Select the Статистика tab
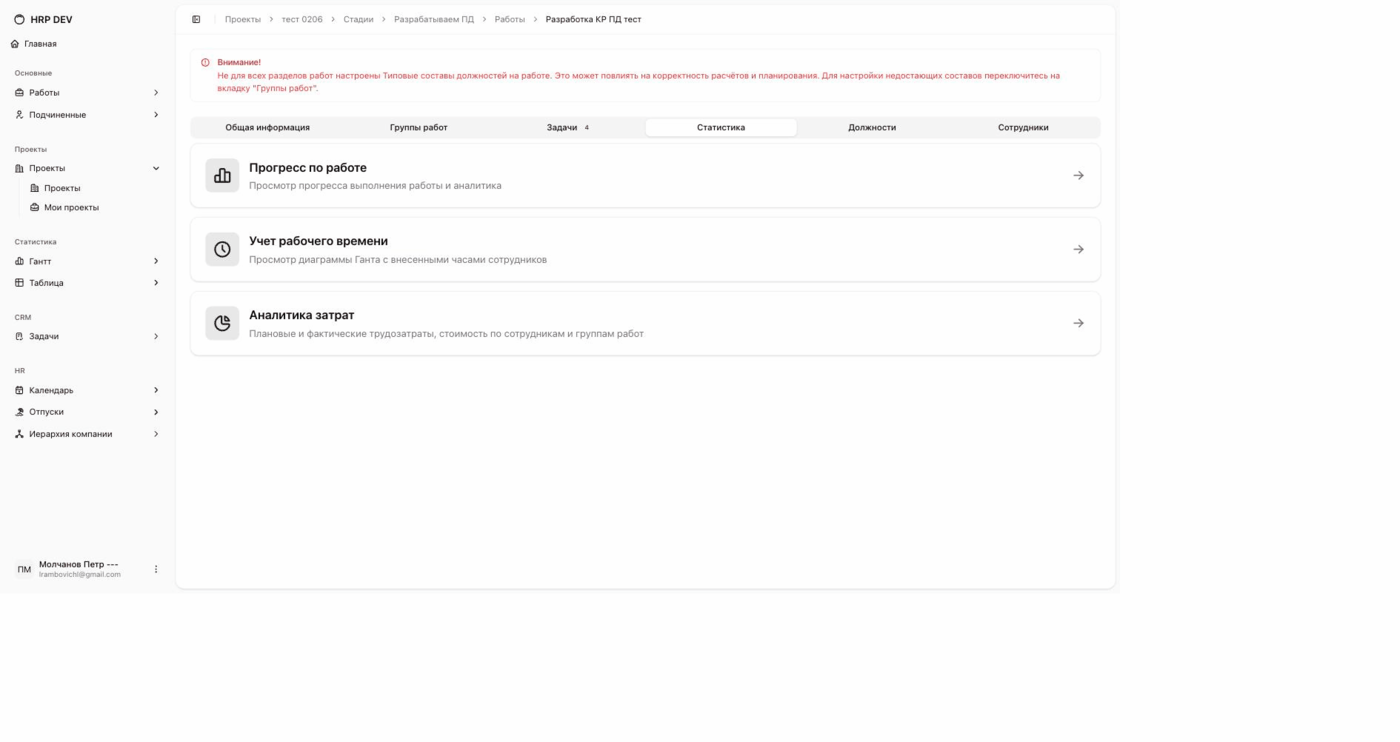The width and height of the screenshot is (1400, 742). pos(721,128)
